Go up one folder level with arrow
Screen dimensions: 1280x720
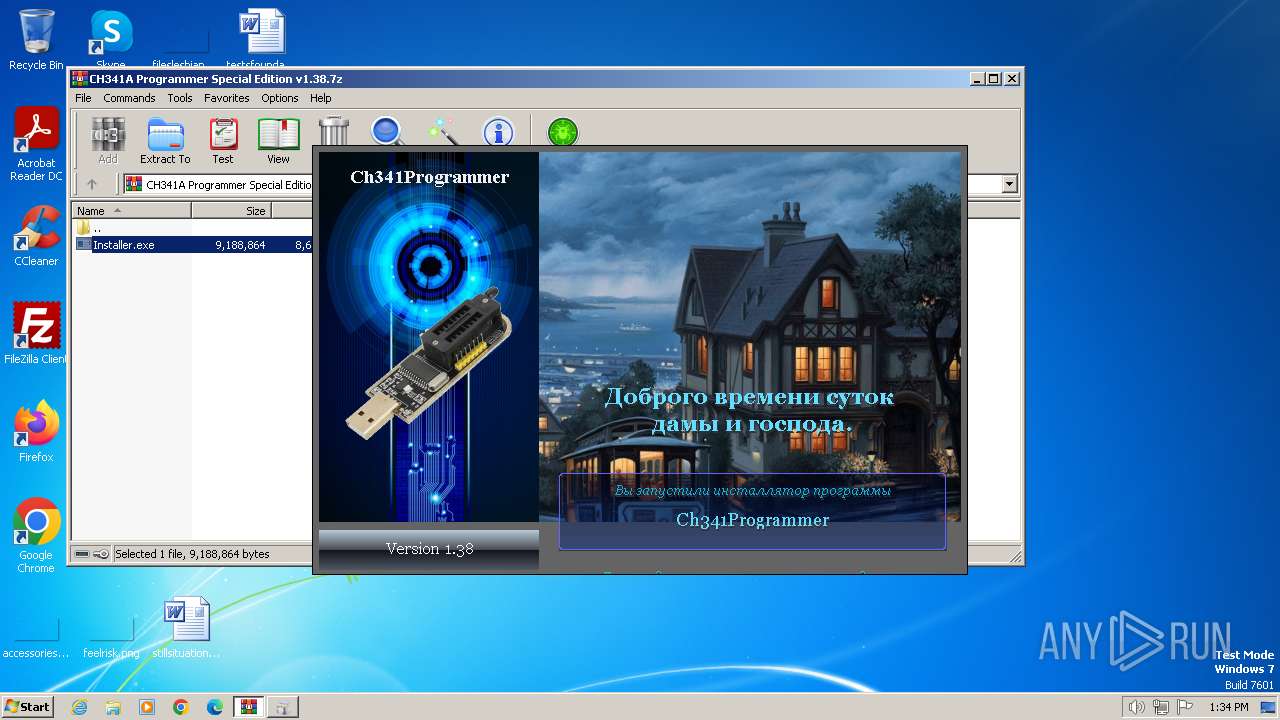tap(92, 184)
